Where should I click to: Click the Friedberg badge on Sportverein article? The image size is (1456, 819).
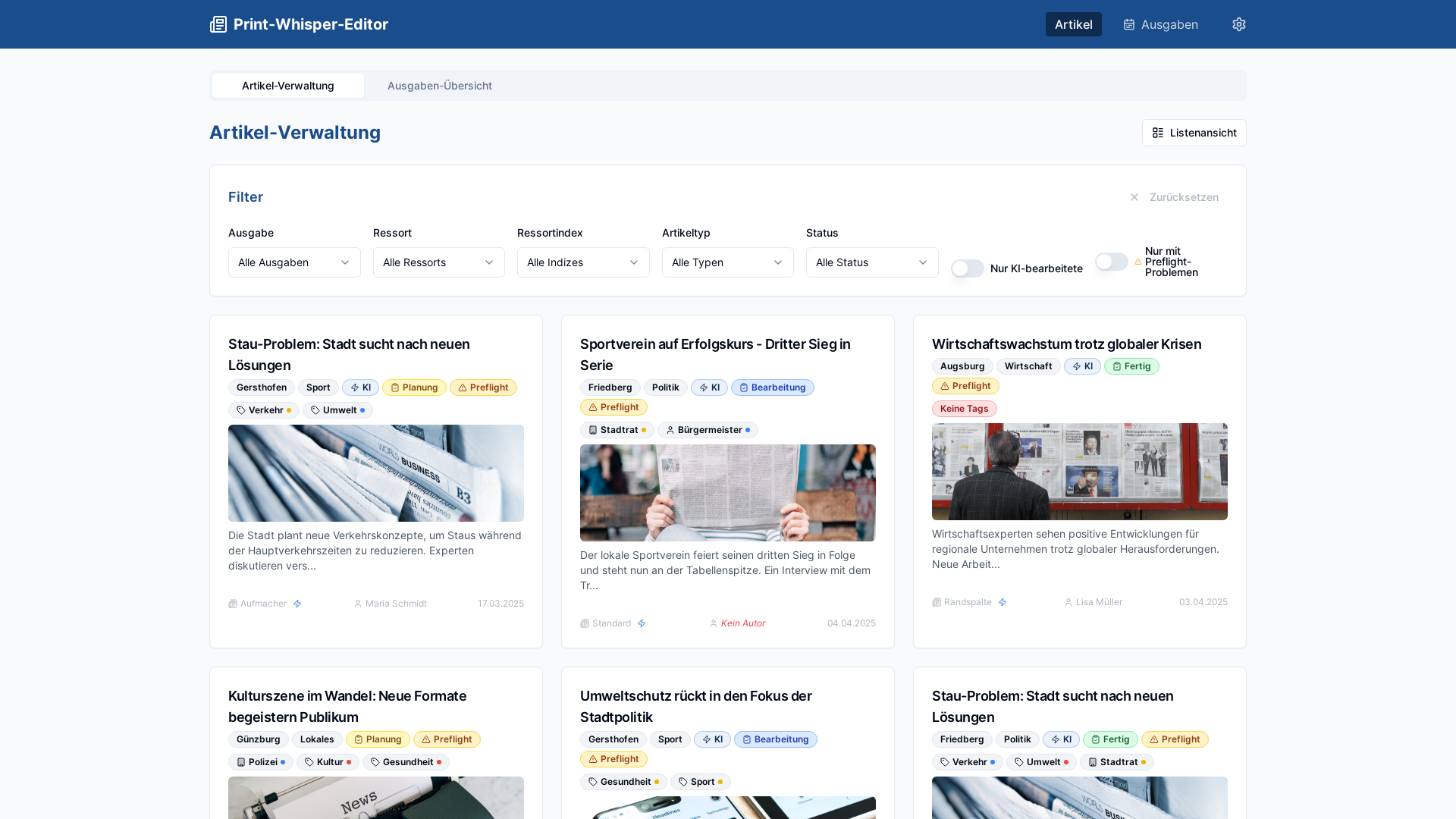coord(610,388)
